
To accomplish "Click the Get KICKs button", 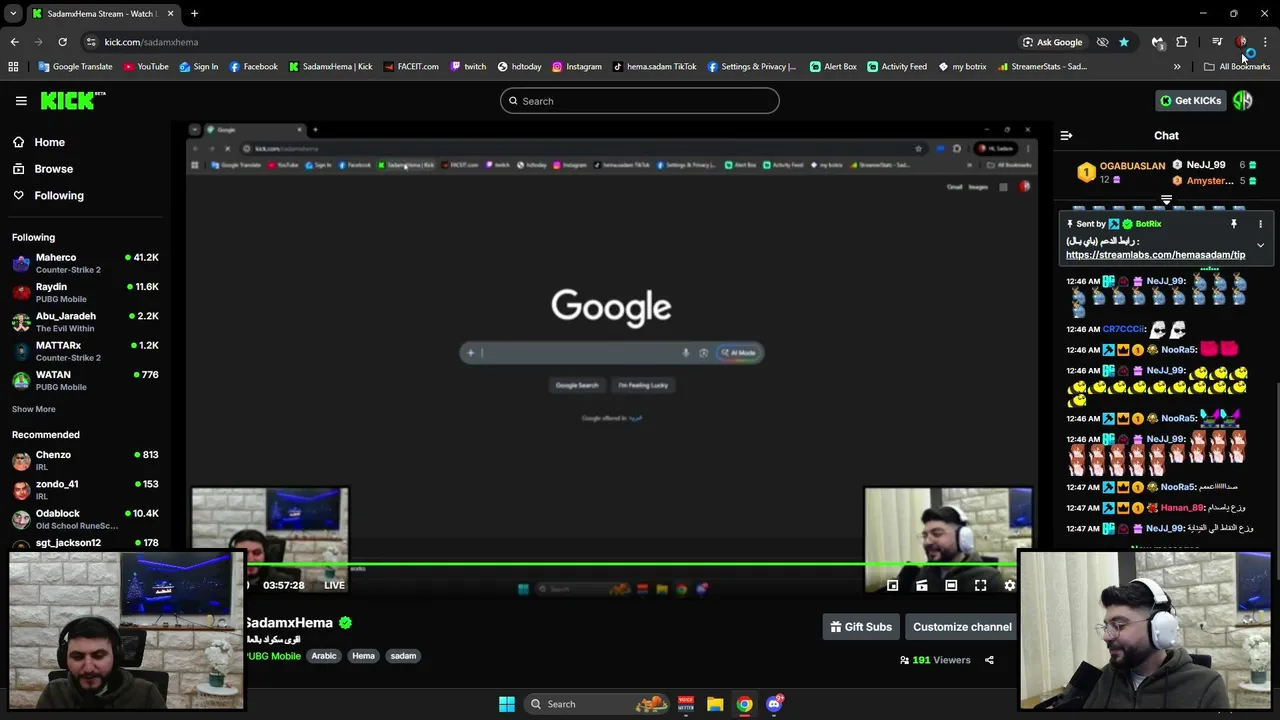I will 1190,101.
